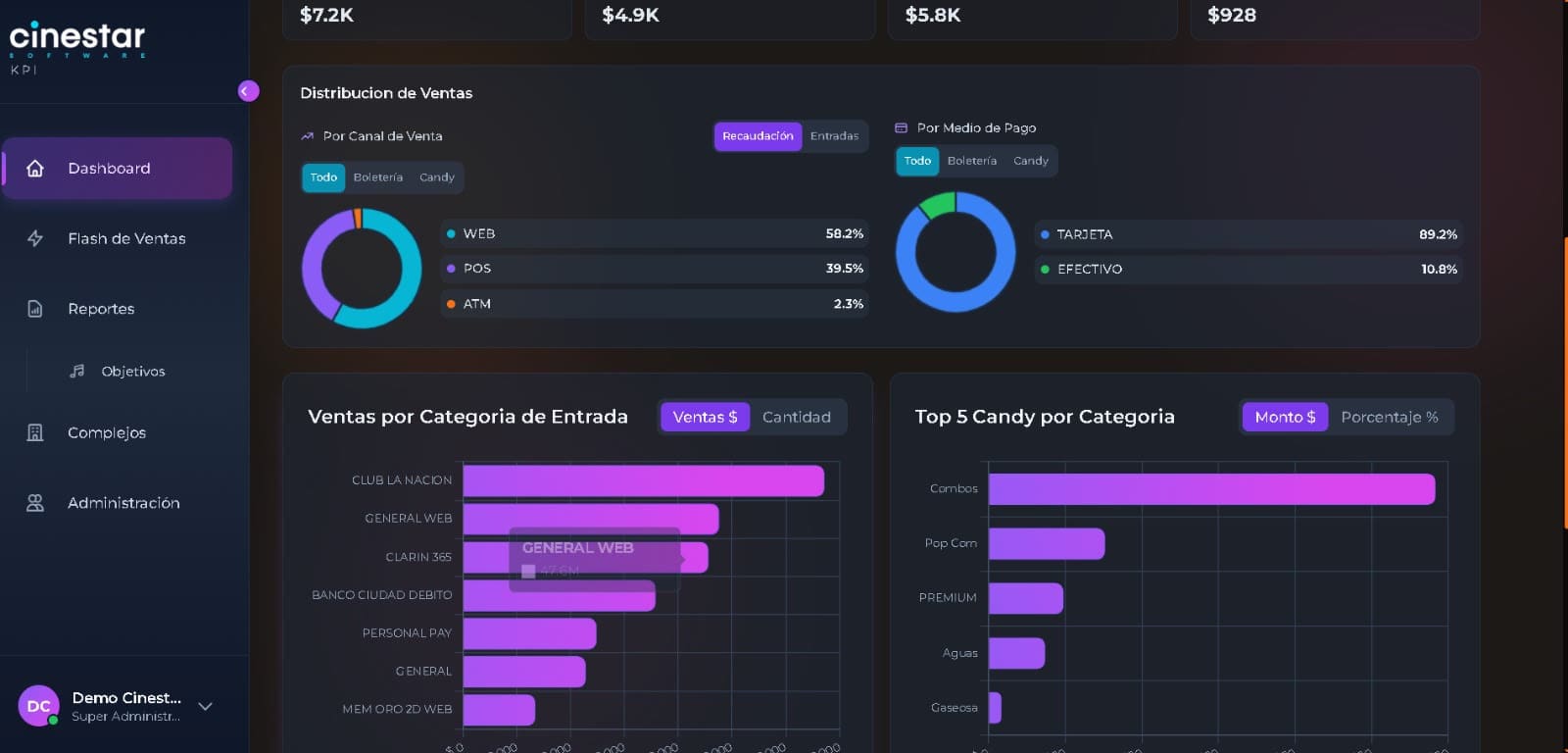This screenshot has height=753, width=1568.
Task: Click the Dashboard home icon
Action: (35, 169)
